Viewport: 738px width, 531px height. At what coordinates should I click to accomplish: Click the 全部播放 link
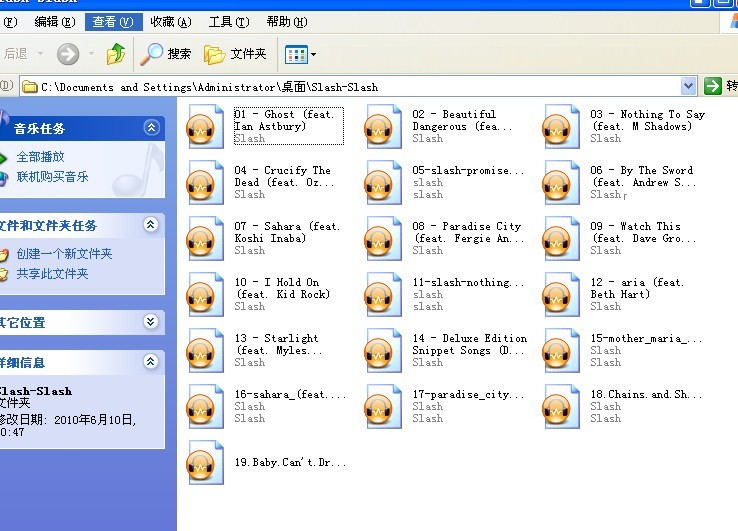coord(40,157)
